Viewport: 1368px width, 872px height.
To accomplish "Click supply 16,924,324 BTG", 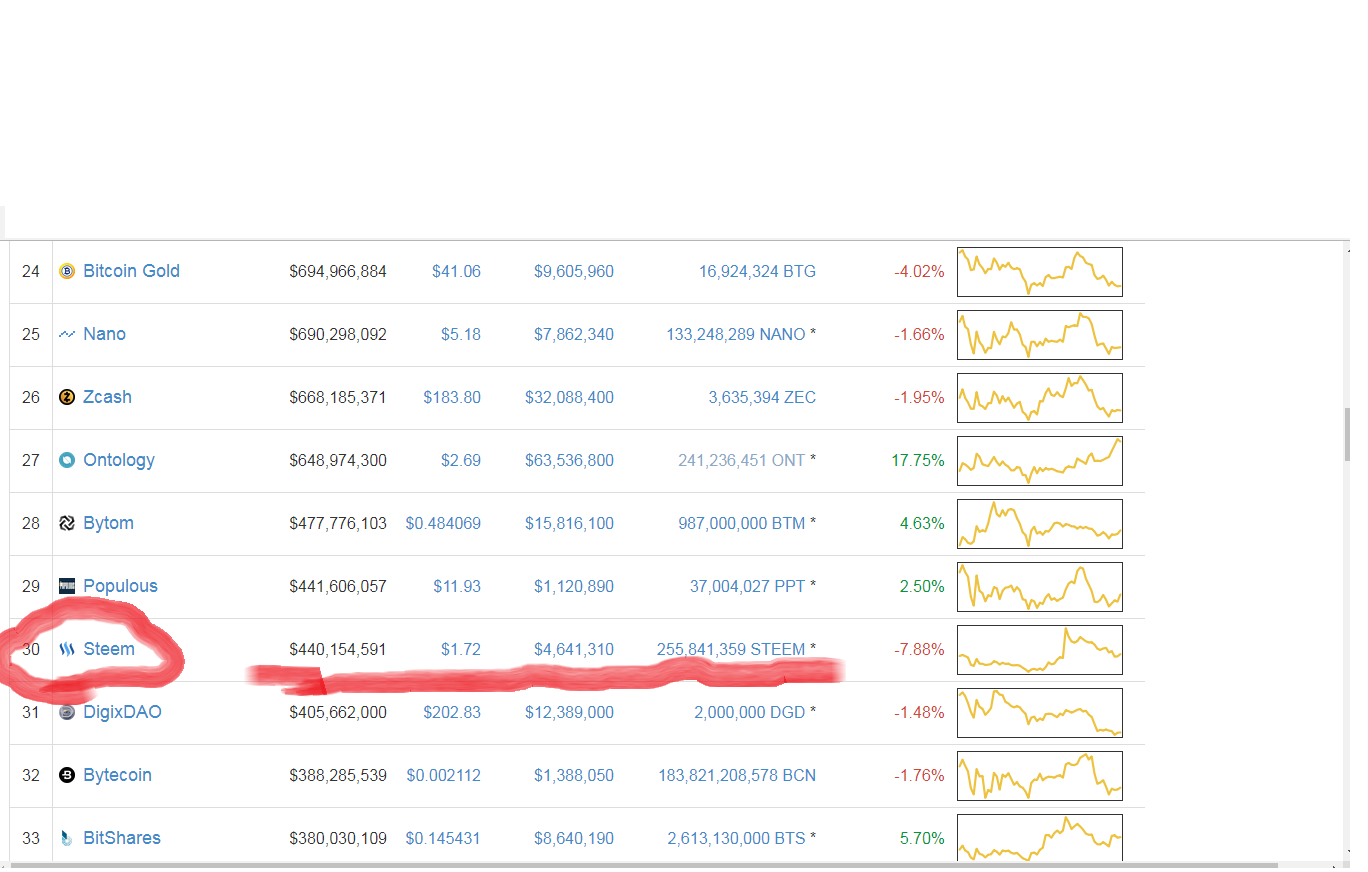I will [x=757, y=271].
